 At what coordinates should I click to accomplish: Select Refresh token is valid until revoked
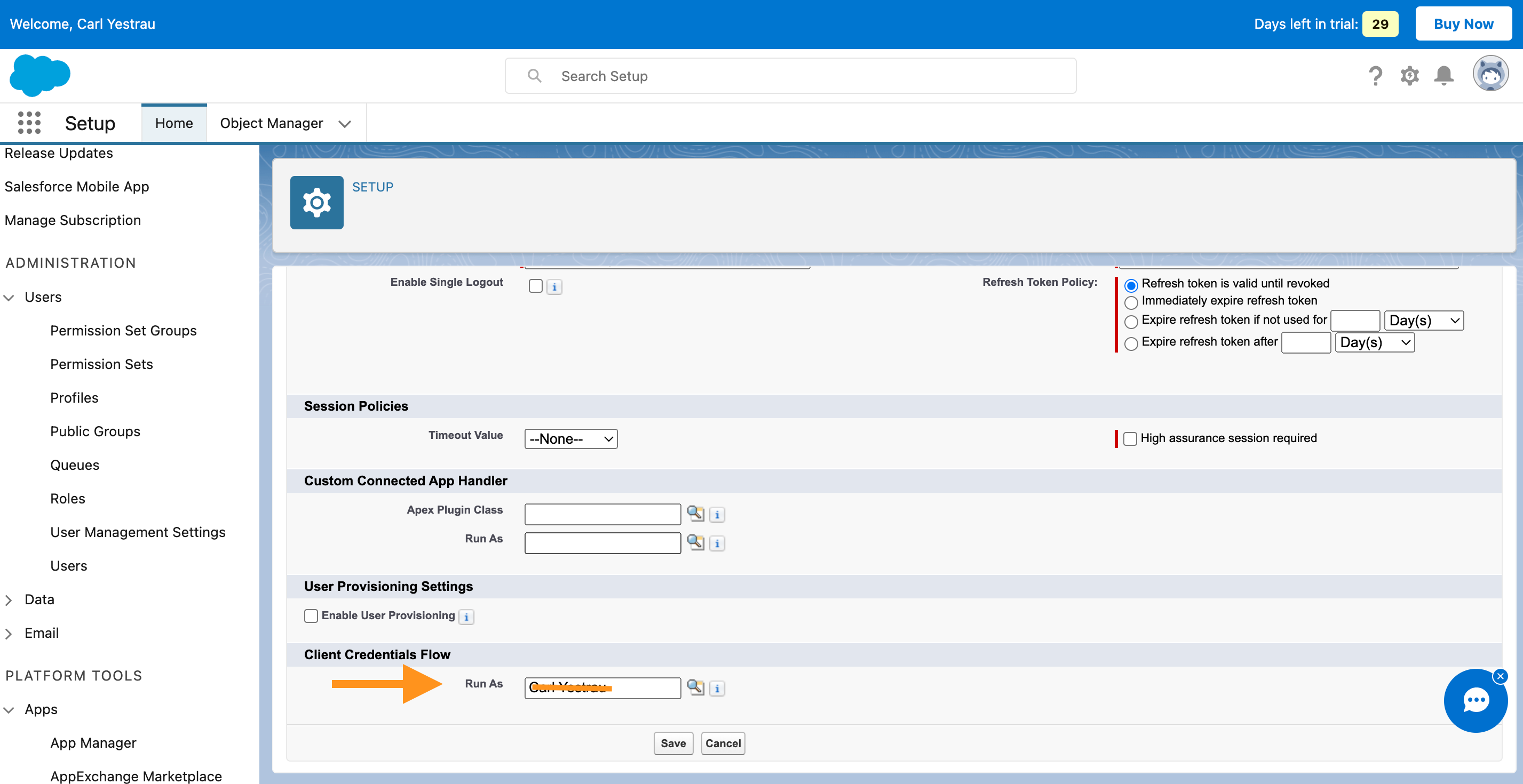(1130, 283)
